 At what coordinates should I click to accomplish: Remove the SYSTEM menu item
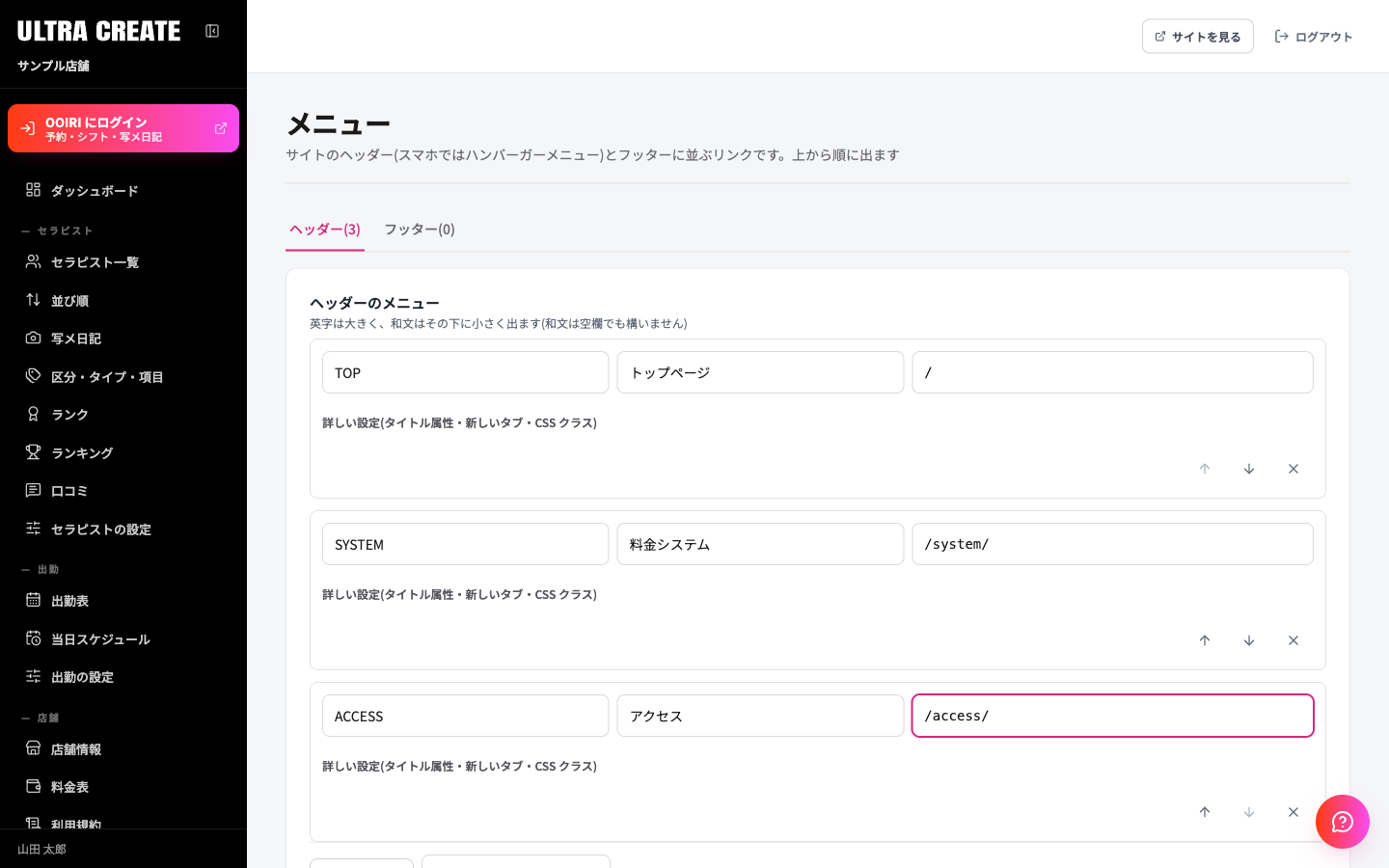(1294, 640)
